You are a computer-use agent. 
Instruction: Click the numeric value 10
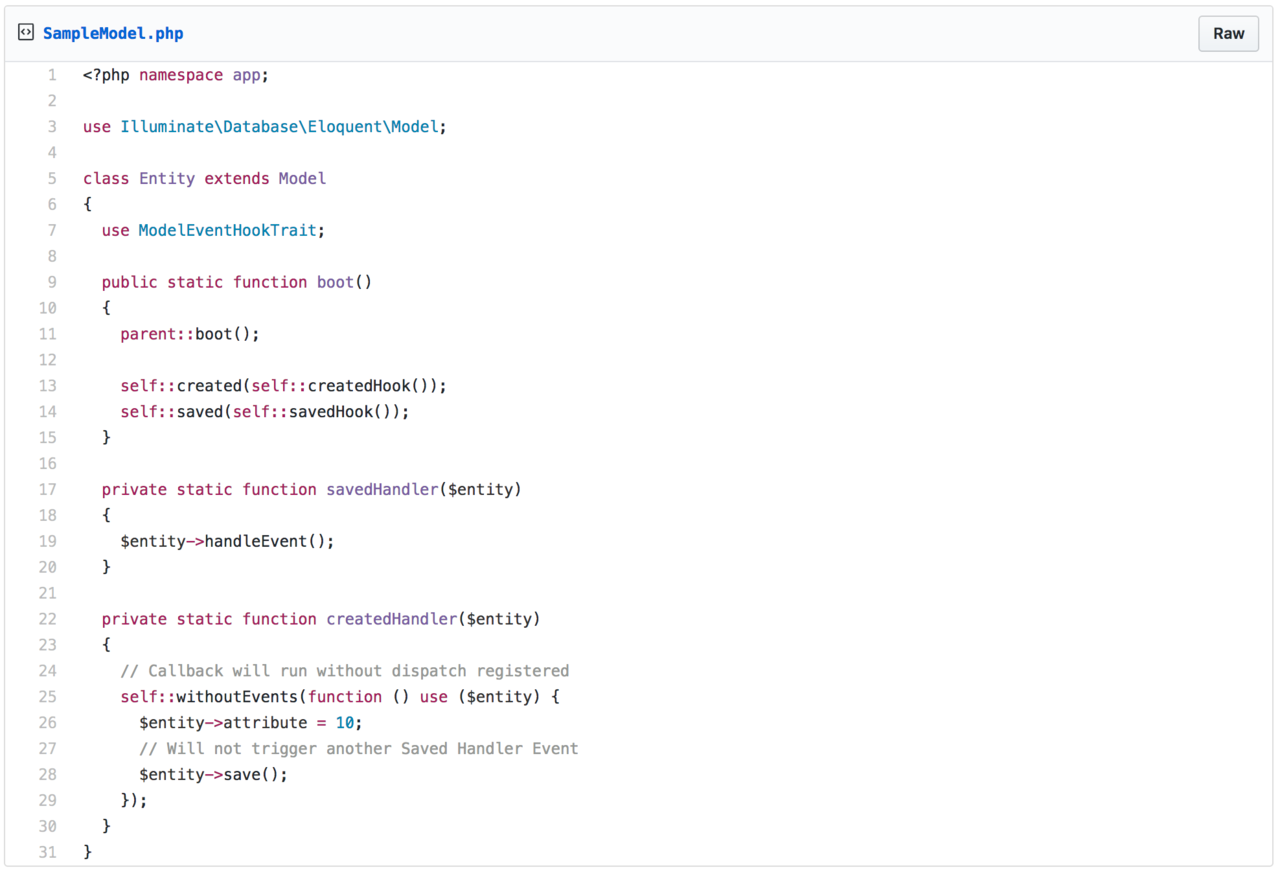[x=345, y=723]
